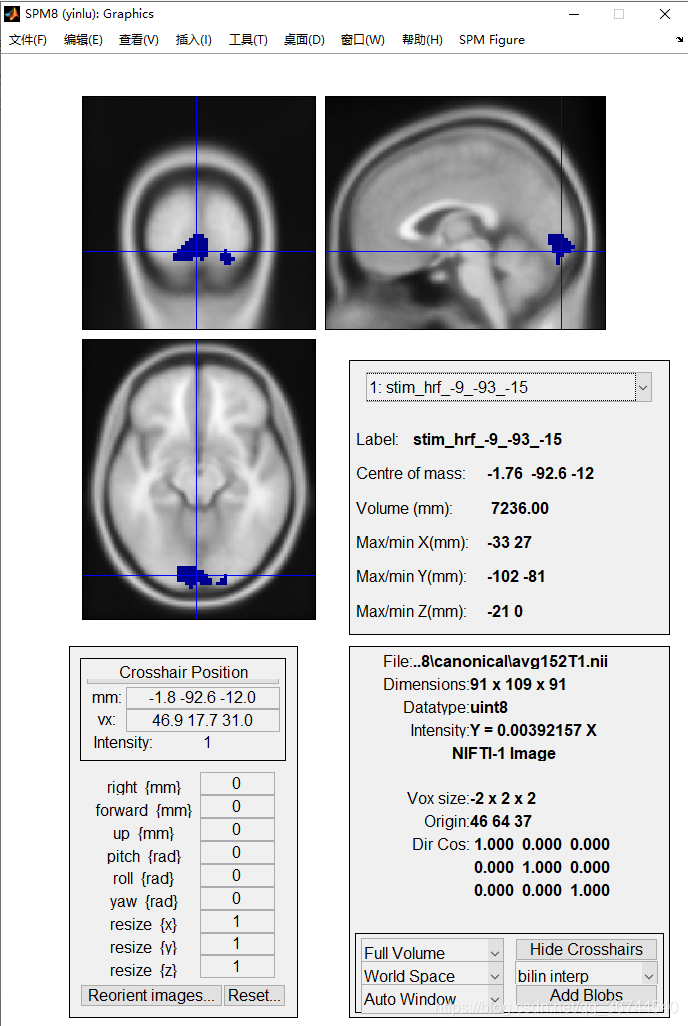Viewport: 688px width, 1026px height.
Task: Click the dock-figure arrow icon at the menu bar's end
Action: [679, 39]
